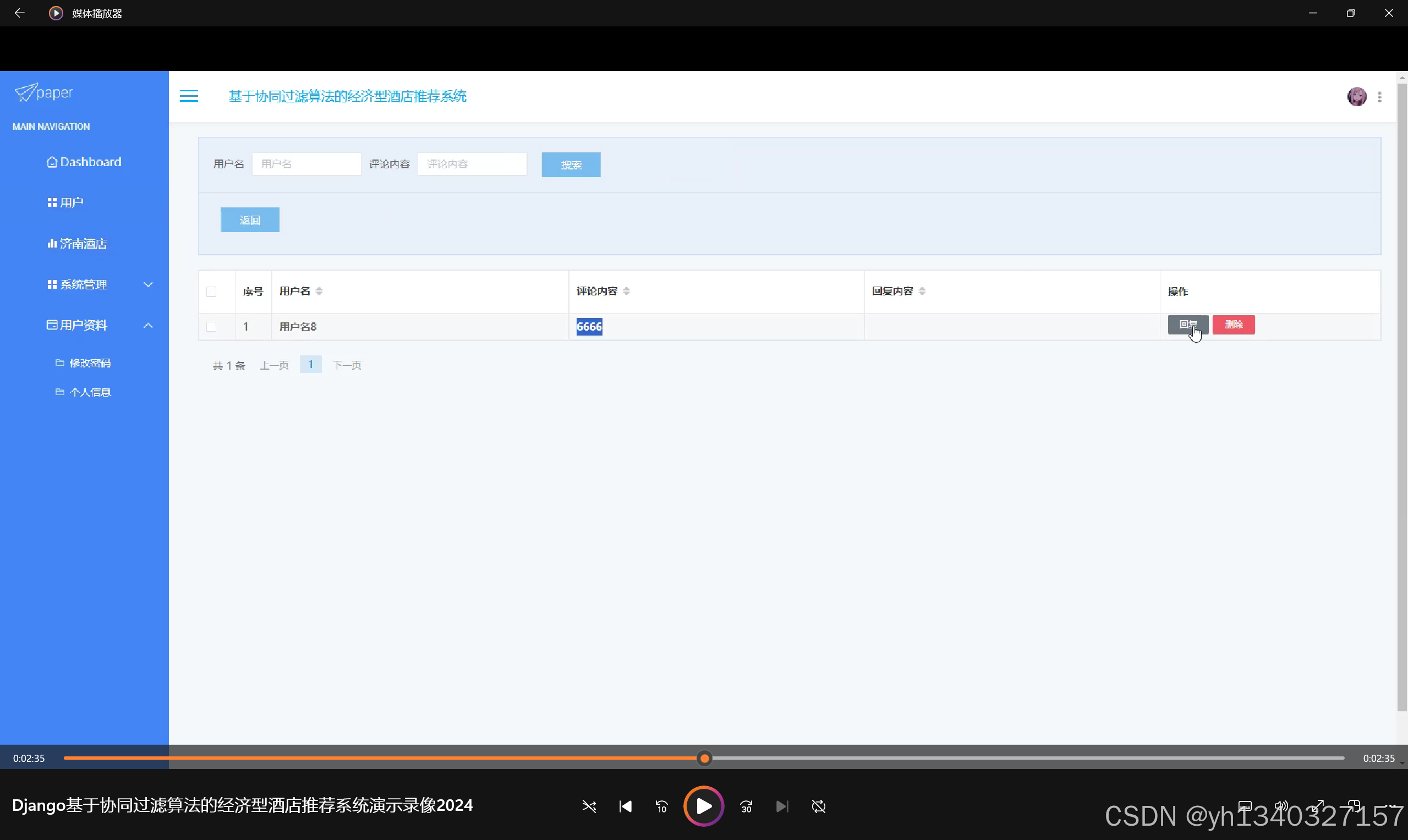
Task: Skip forward 30 seconds
Action: [746, 806]
